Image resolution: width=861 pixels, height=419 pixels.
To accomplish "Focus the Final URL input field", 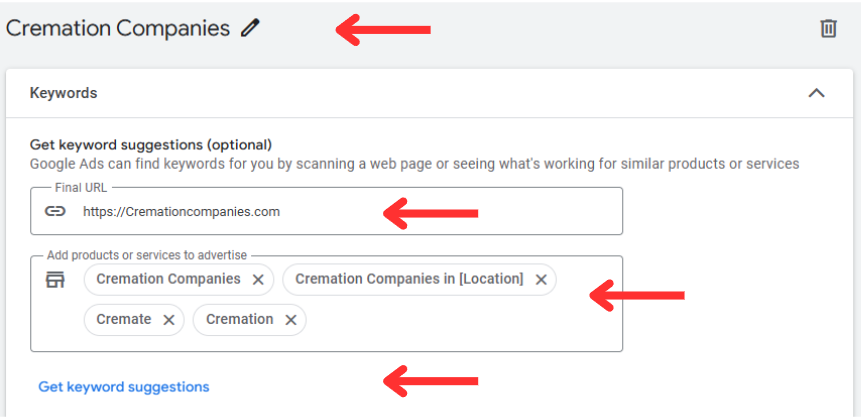I will tap(326, 211).
